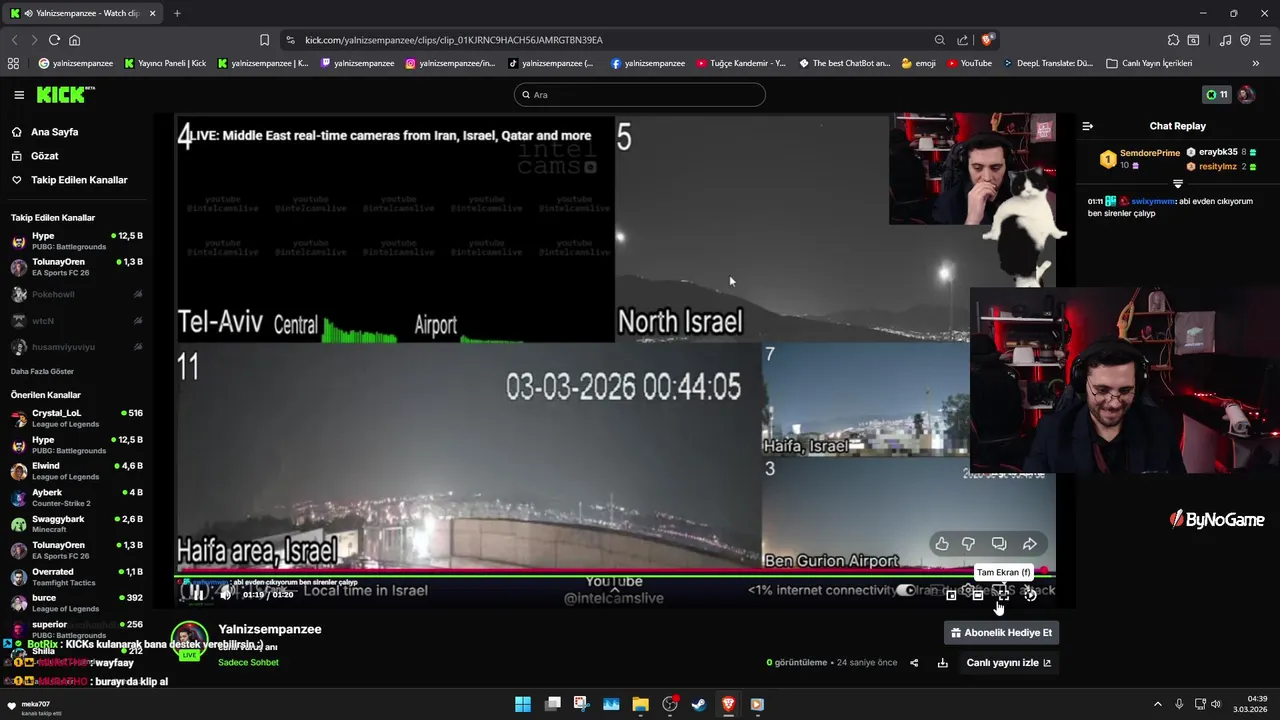Toggle the autoplay switch in the player
The image size is (1280, 720).
906,590
